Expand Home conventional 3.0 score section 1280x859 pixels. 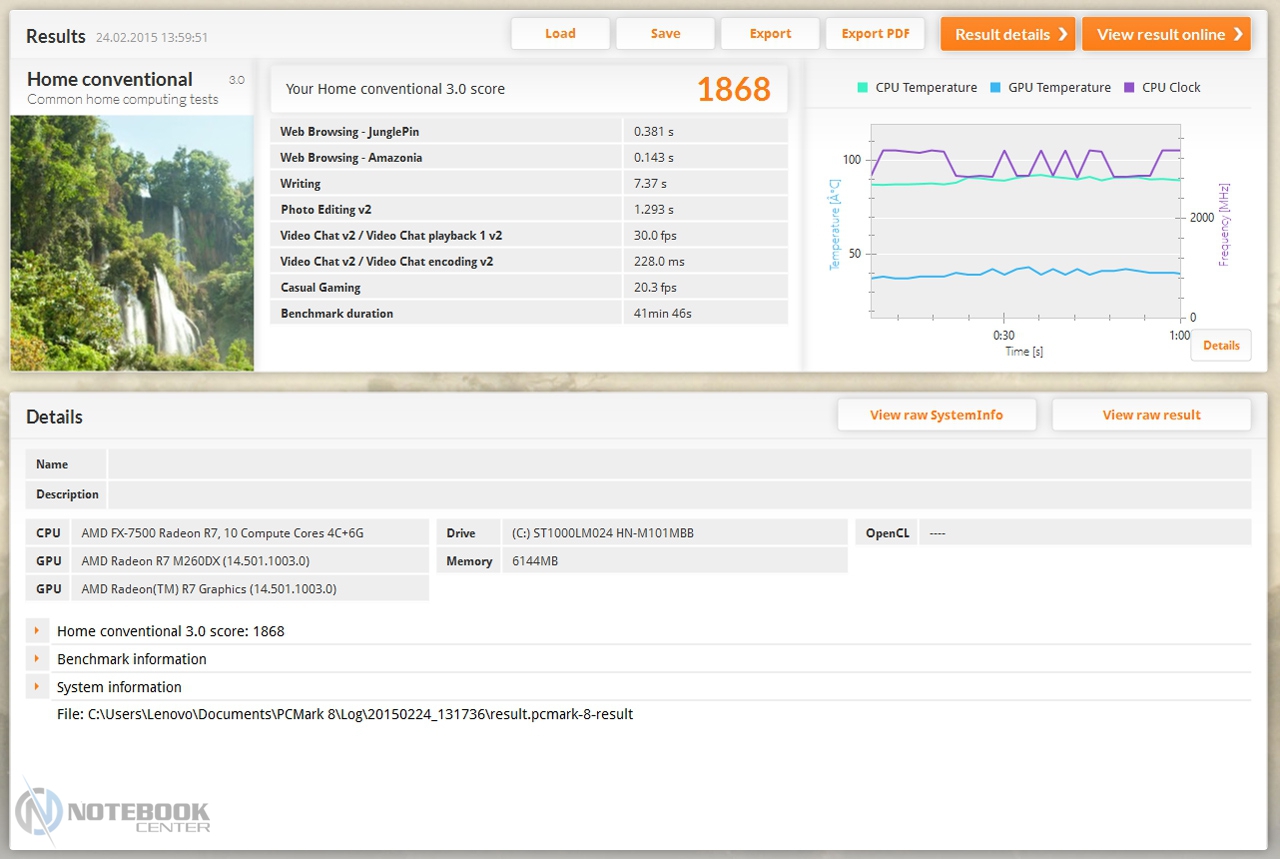pos(37,631)
